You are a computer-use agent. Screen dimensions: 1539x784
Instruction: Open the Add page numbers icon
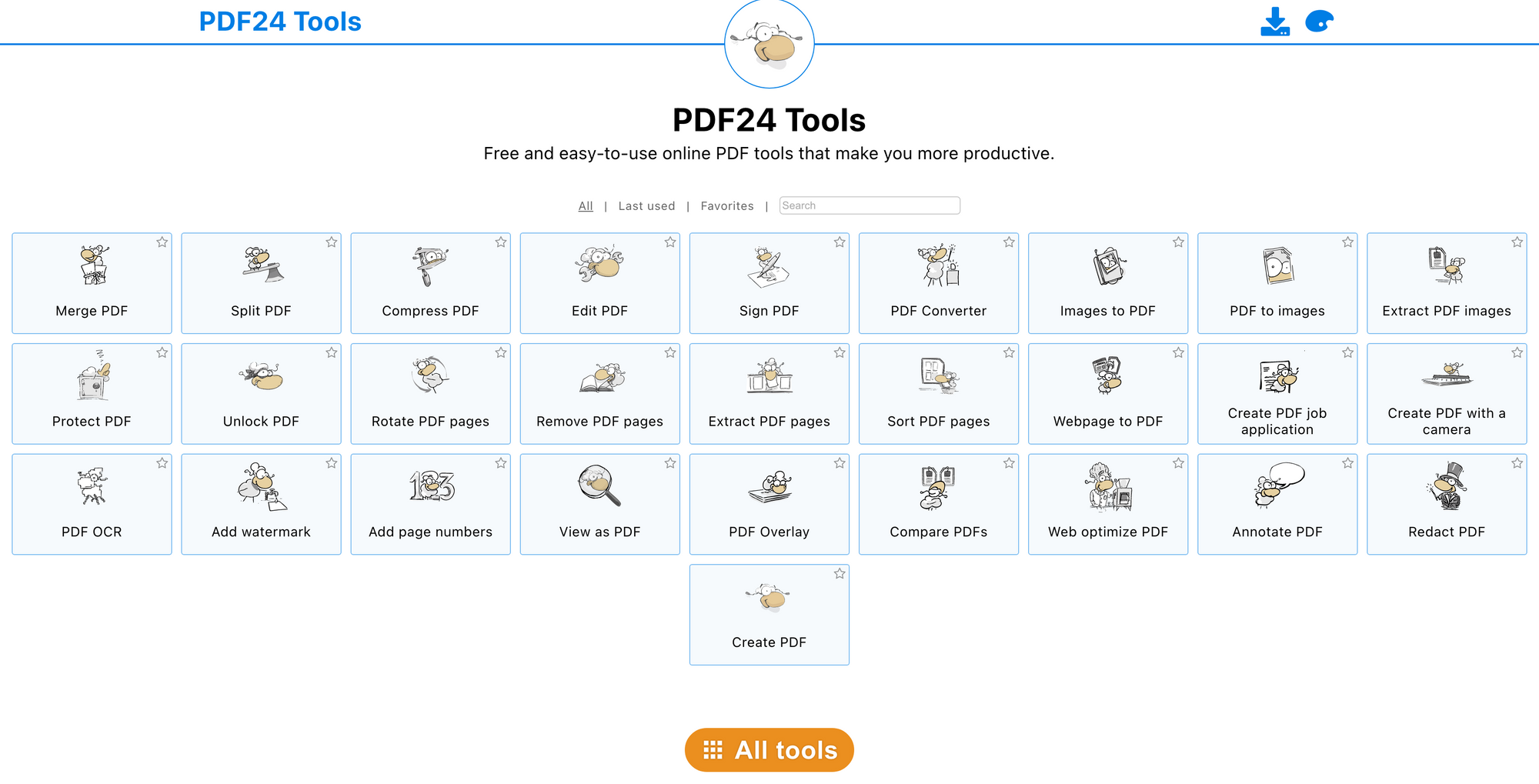point(432,486)
